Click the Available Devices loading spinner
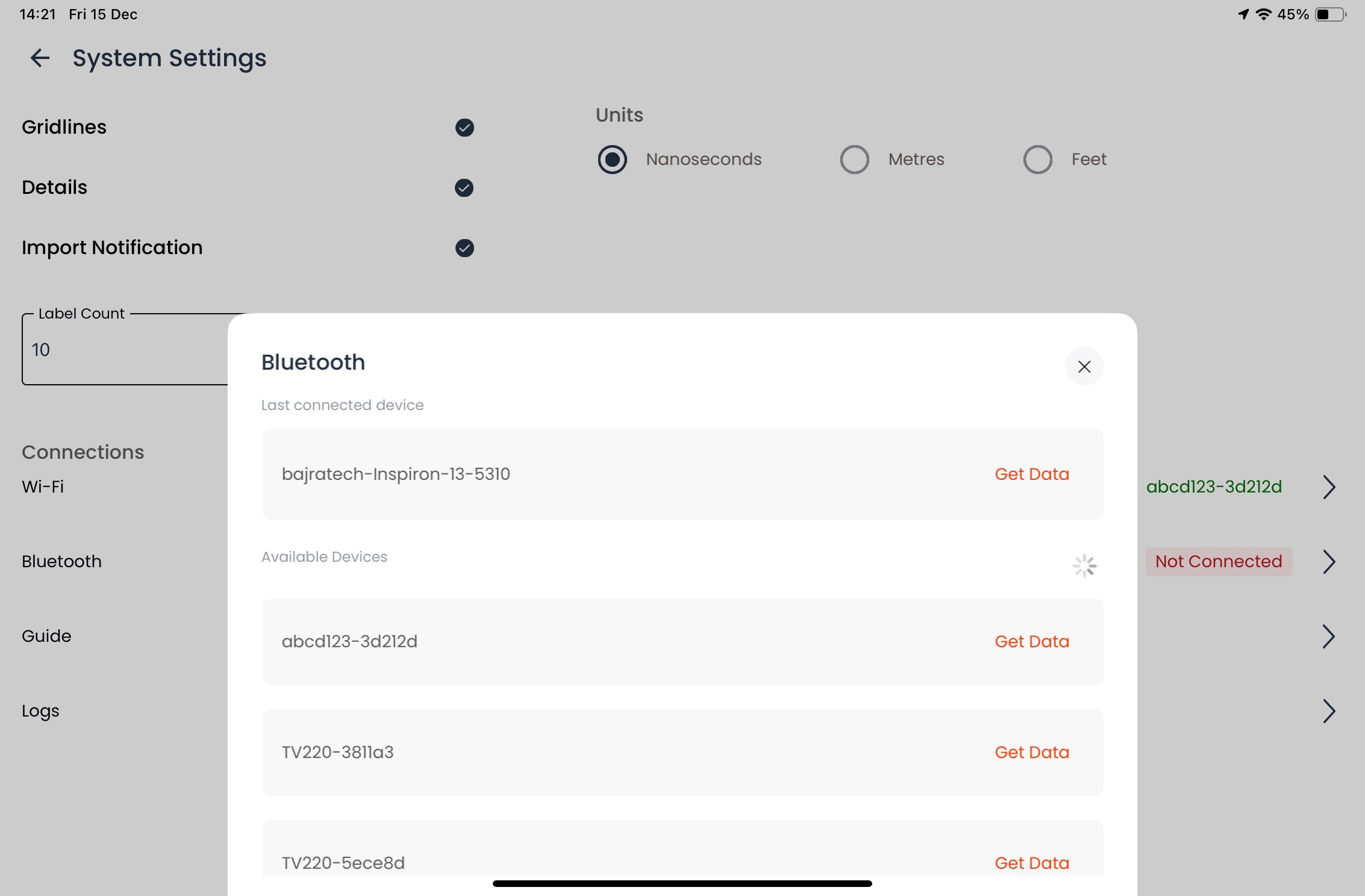The width and height of the screenshot is (1365, 896). click(1084, 566)
